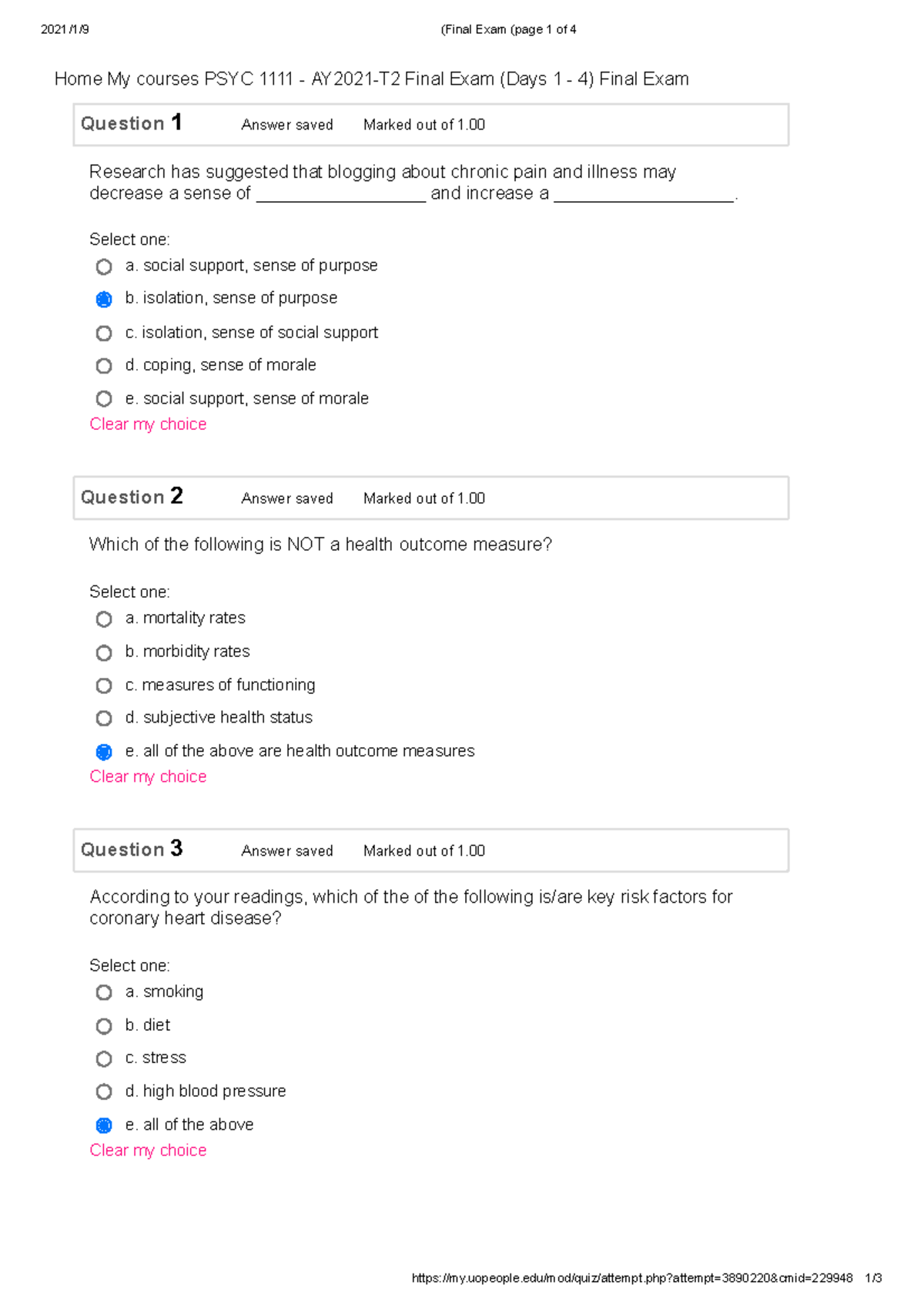Choose 'all of the above are health outcome measures'

pos(104,752)
